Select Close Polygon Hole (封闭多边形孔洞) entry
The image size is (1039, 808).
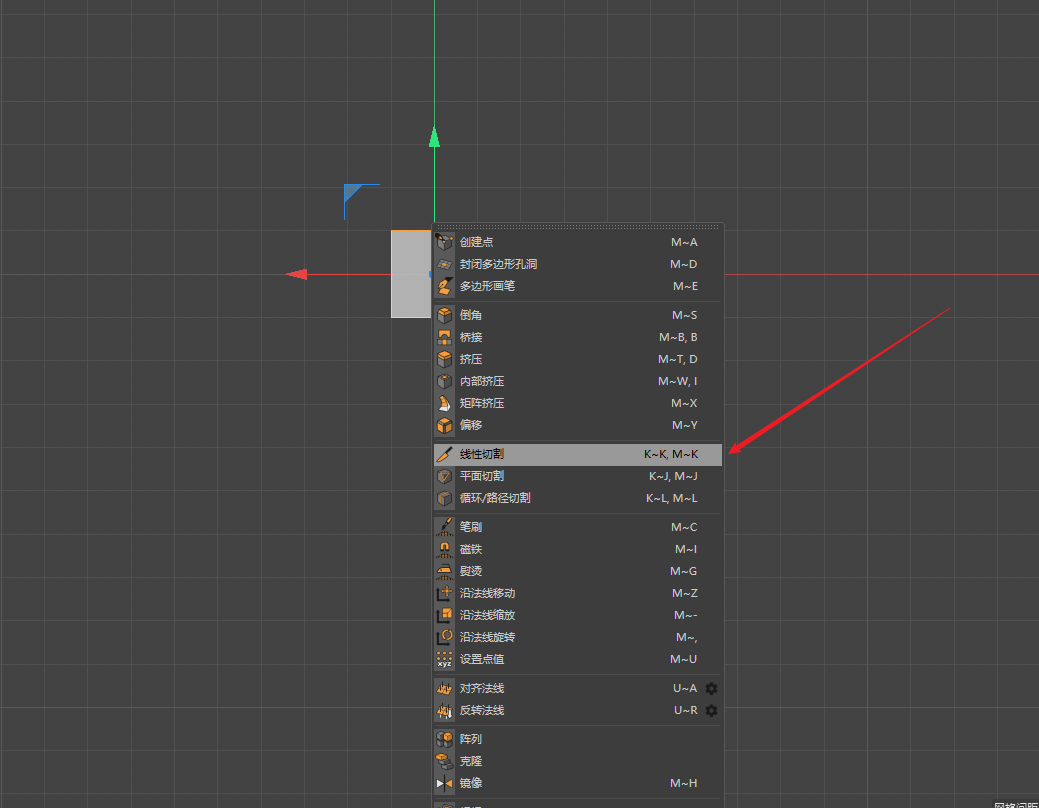[498, 264]
